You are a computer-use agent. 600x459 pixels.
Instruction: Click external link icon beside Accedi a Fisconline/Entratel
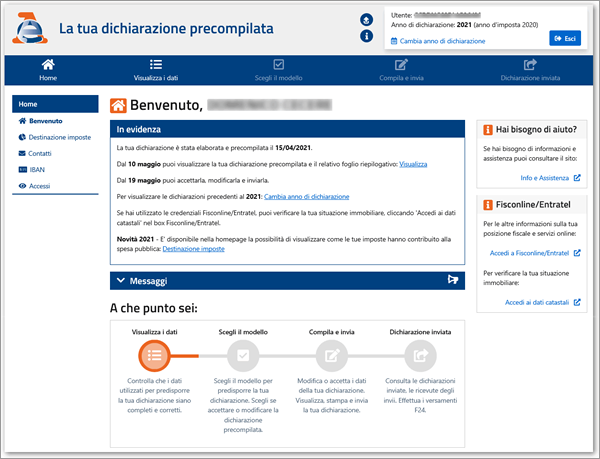tap(577, 253)
